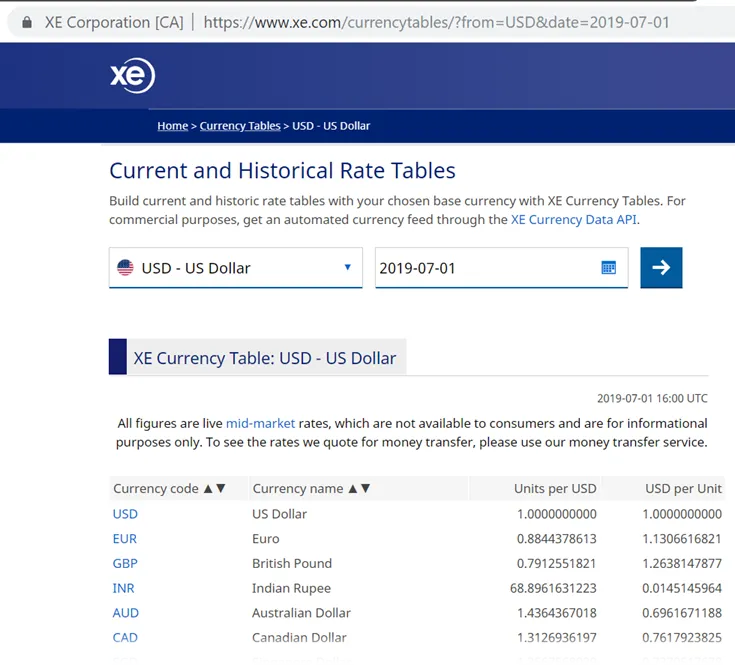This screenshot has height=666, width=735.
Task: Open the calendar date picker icon
Action: click(x=608, y=268)
